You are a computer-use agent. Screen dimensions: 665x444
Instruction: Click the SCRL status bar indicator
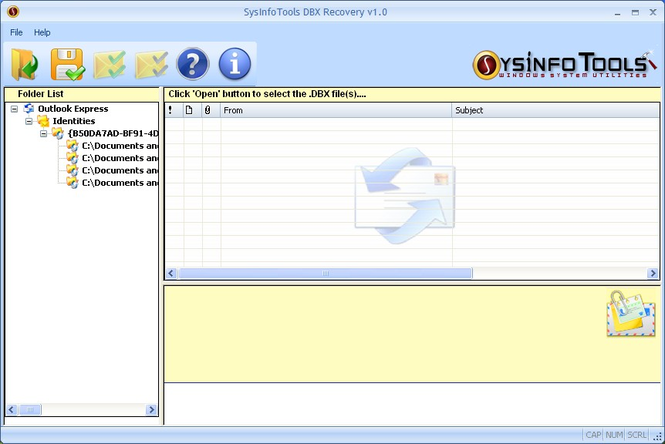coord(637,435)
